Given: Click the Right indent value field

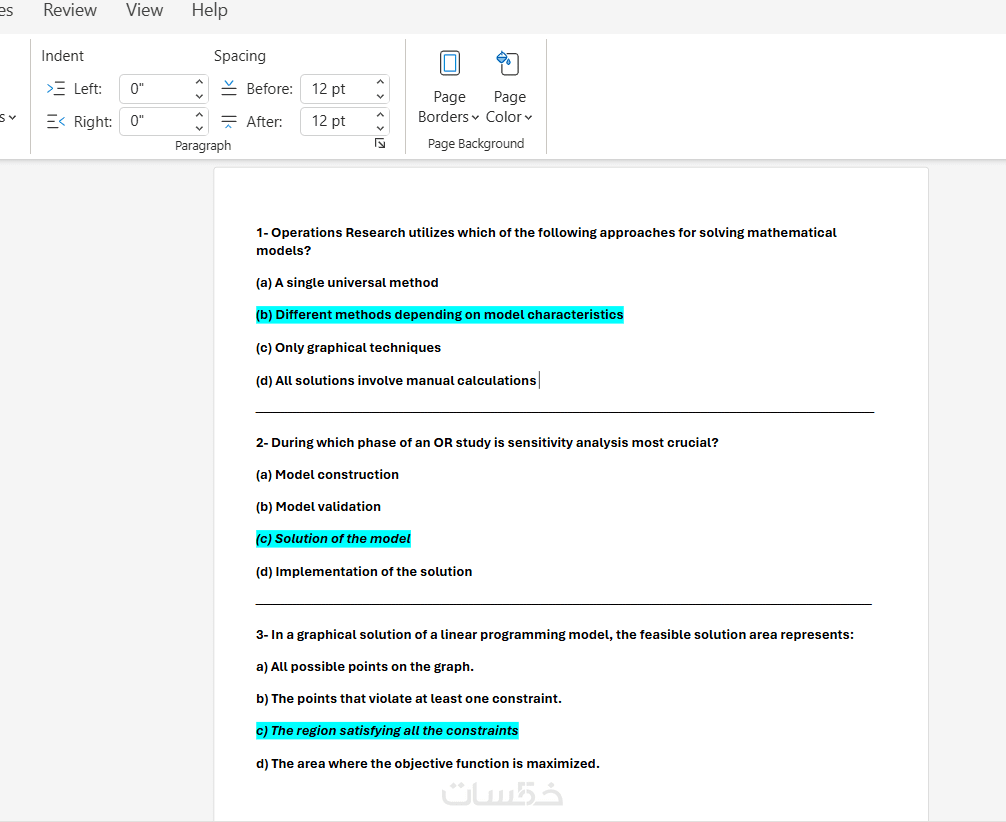Looking at the screenshot, I should click(157, 121).
